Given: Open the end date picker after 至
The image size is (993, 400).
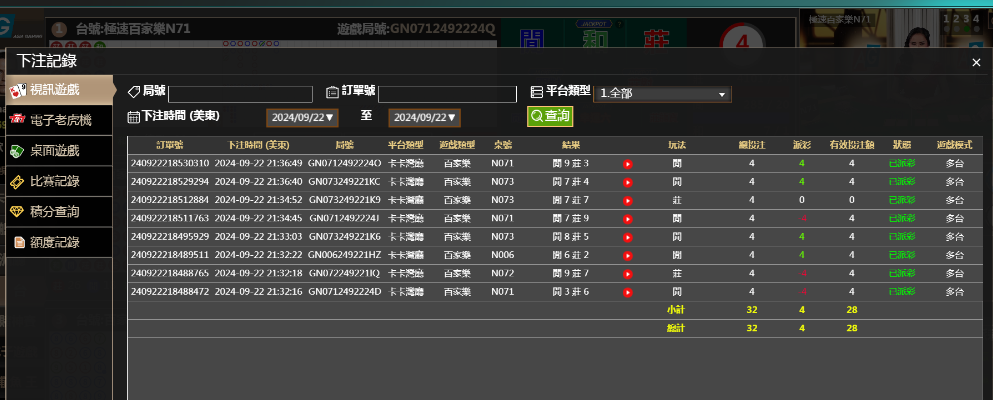Looking at the screenshot, I should [424, 118].
